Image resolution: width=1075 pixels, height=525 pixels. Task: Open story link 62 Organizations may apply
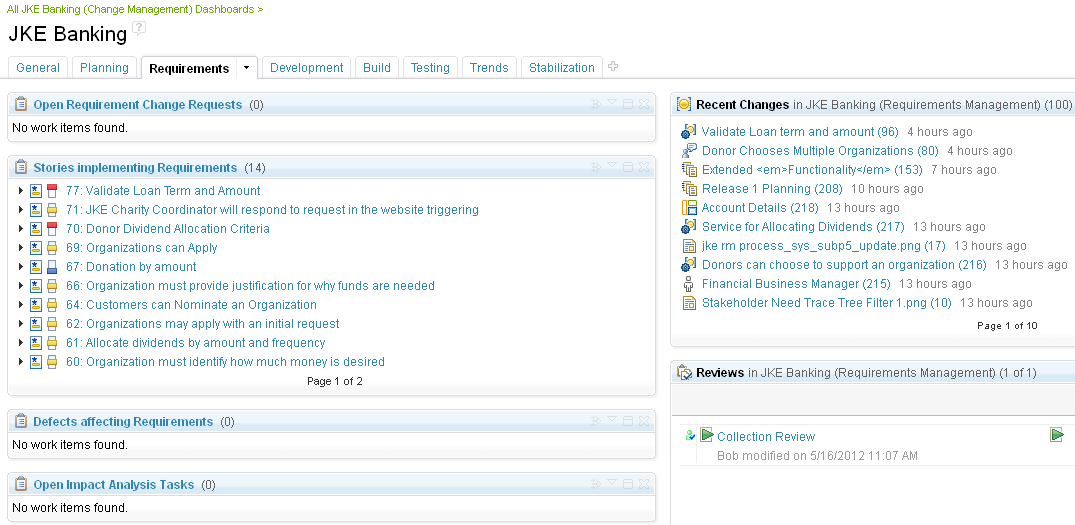point(202,323)
